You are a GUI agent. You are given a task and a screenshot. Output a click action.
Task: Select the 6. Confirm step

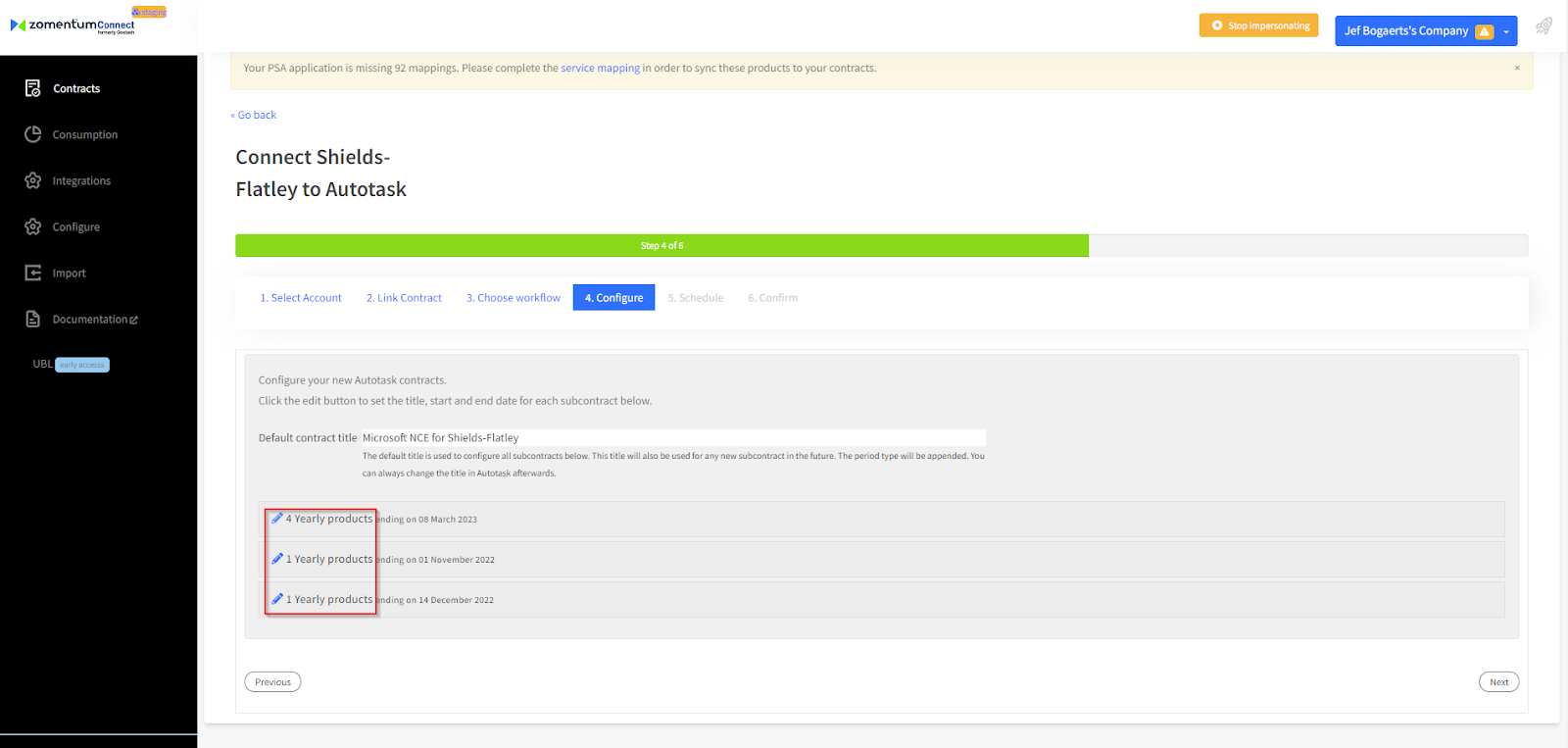773,298
